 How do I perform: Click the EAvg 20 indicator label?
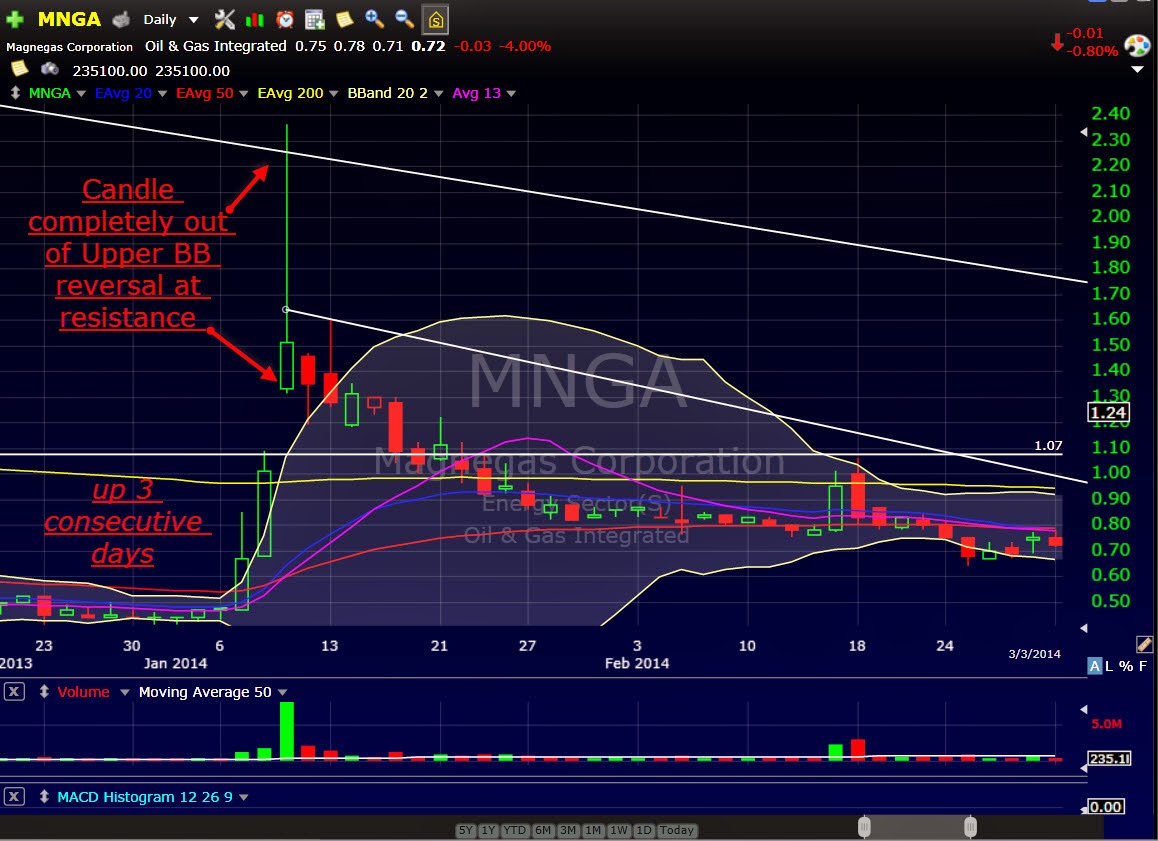123,93
